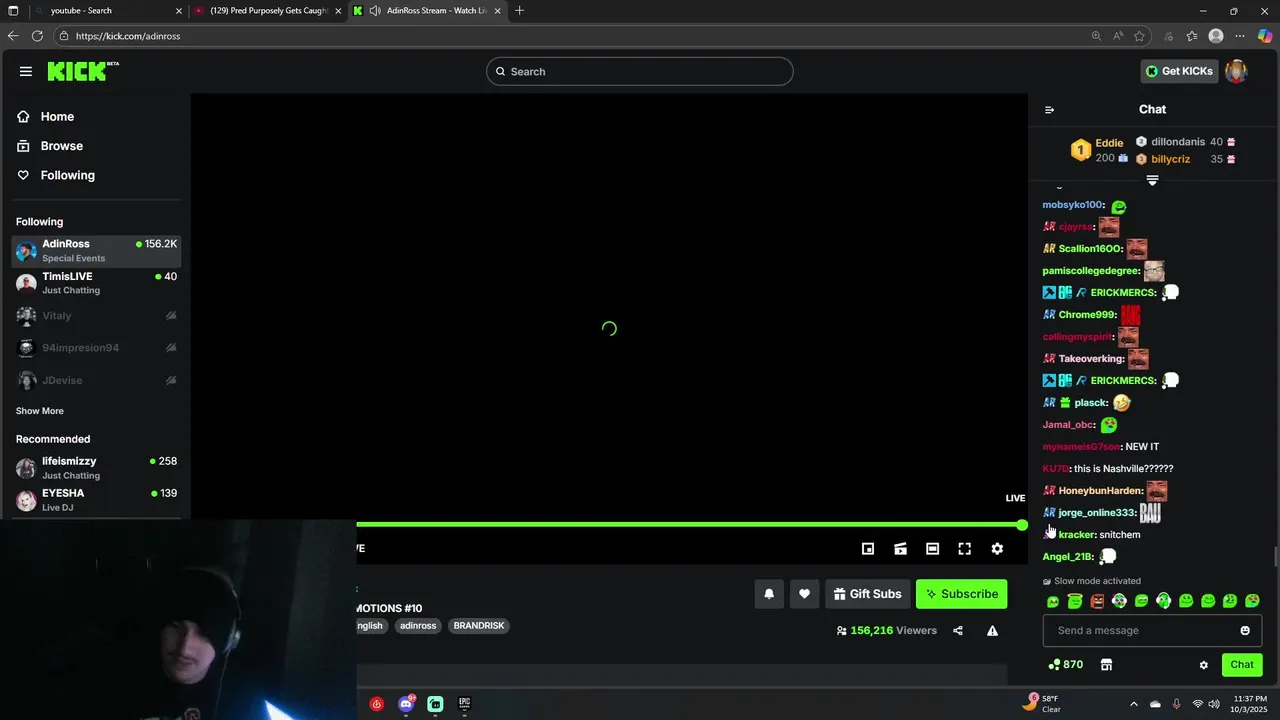This screenshot has width=1280, height=720.
Task: Open Discord from taskbar
Action: point(406,704)
